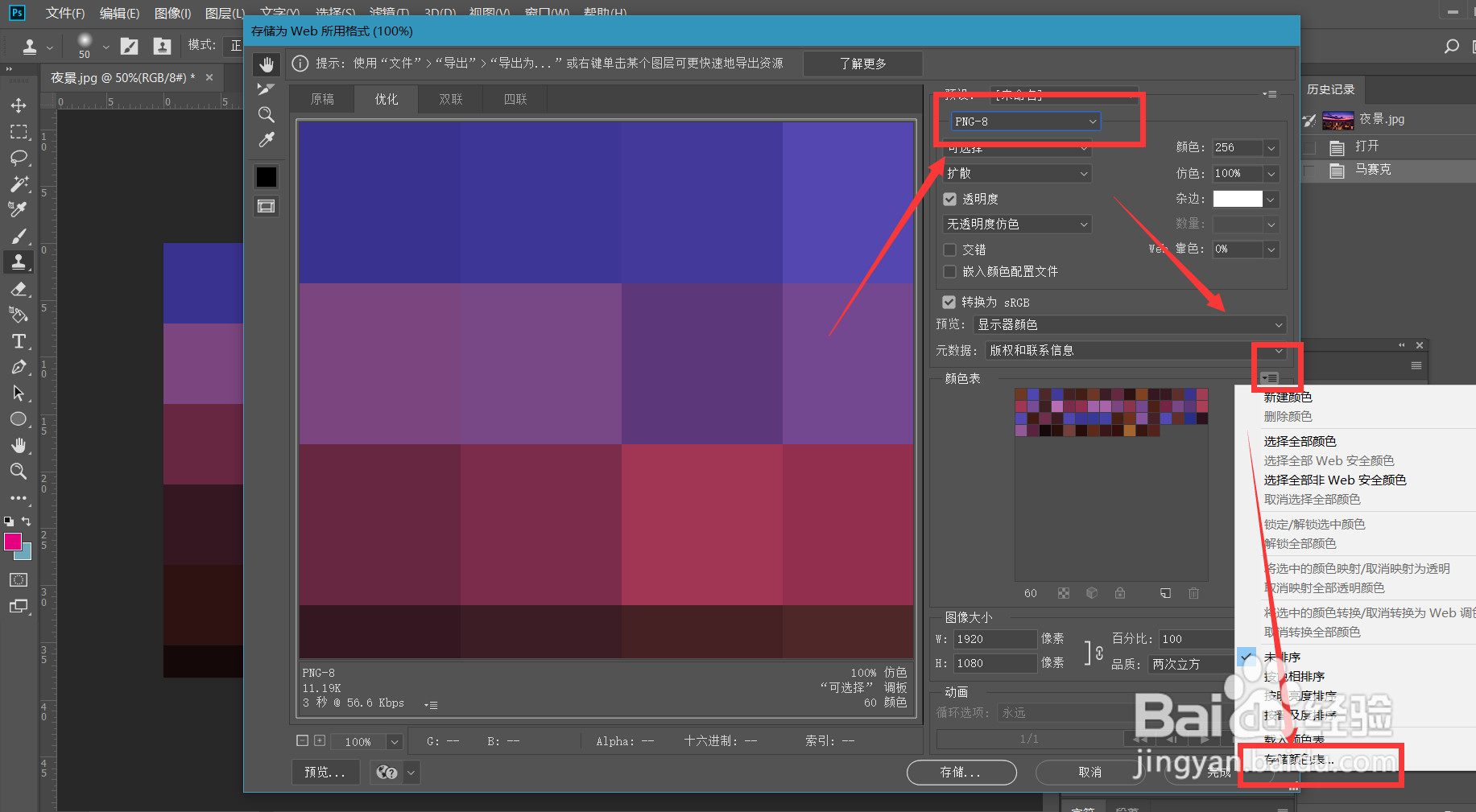Select the Brush tool in main toolbar
The height and width of the screenshot is (812, 1476).
pos(19,236)
